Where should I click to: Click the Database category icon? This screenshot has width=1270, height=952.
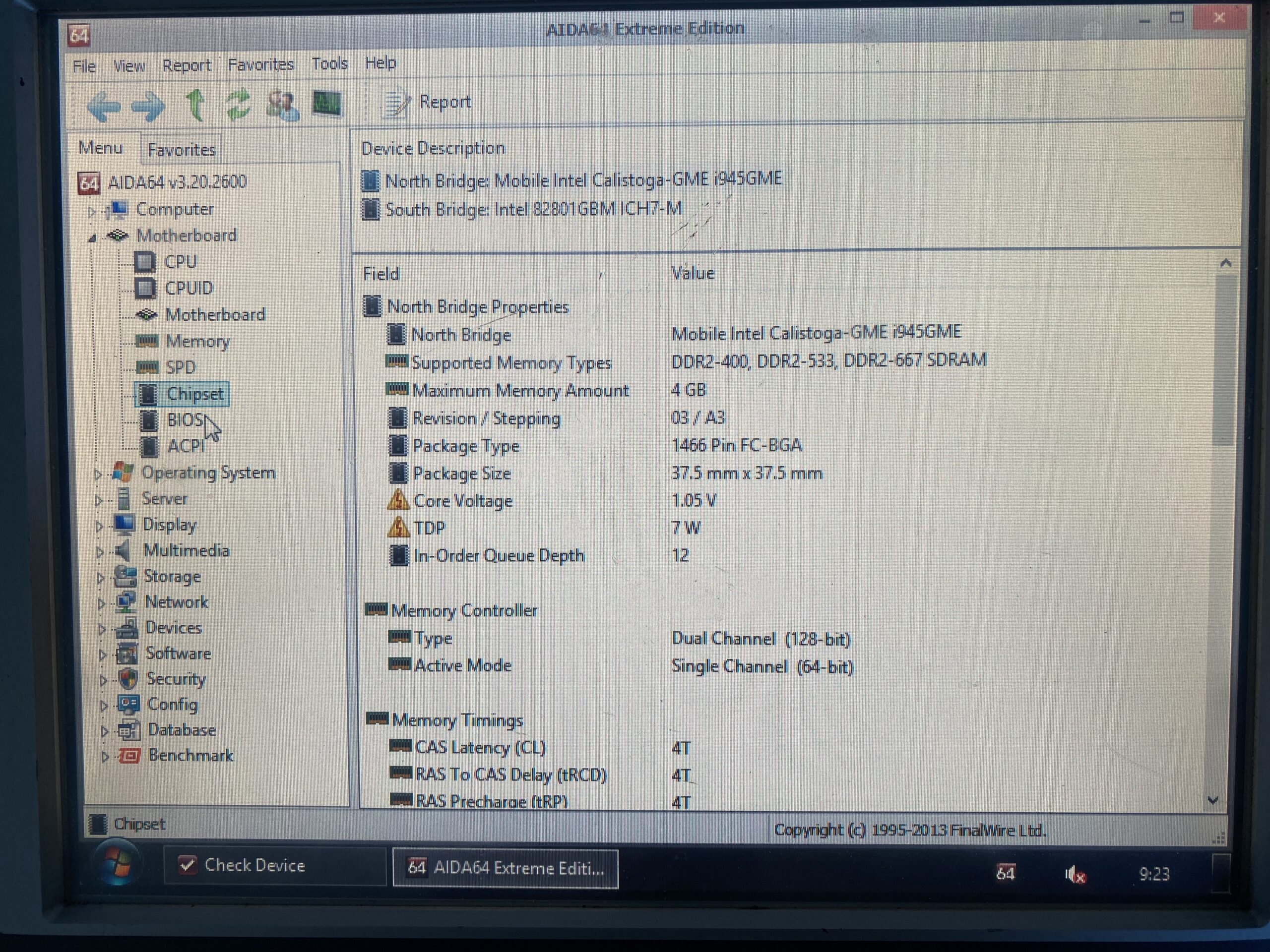(x=129, y=730)
